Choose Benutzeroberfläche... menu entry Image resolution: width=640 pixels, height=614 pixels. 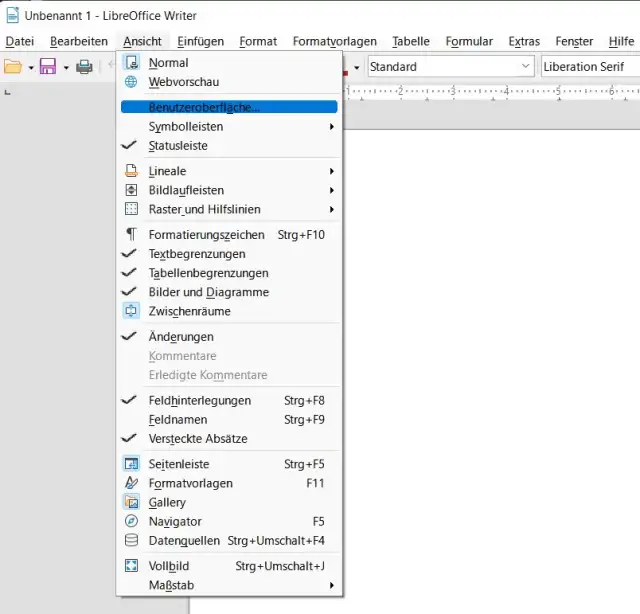[x=204, y=107]
